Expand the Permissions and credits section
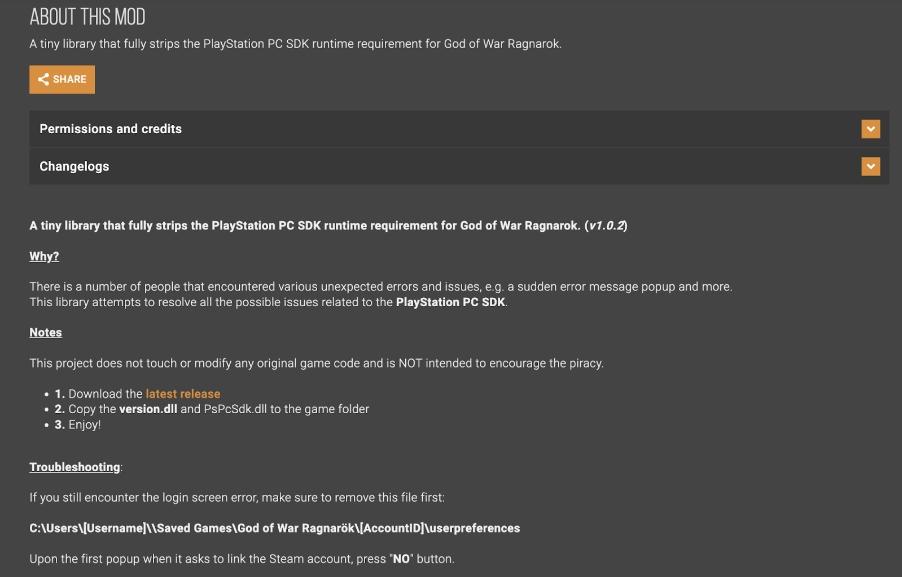 pos(459,129)
